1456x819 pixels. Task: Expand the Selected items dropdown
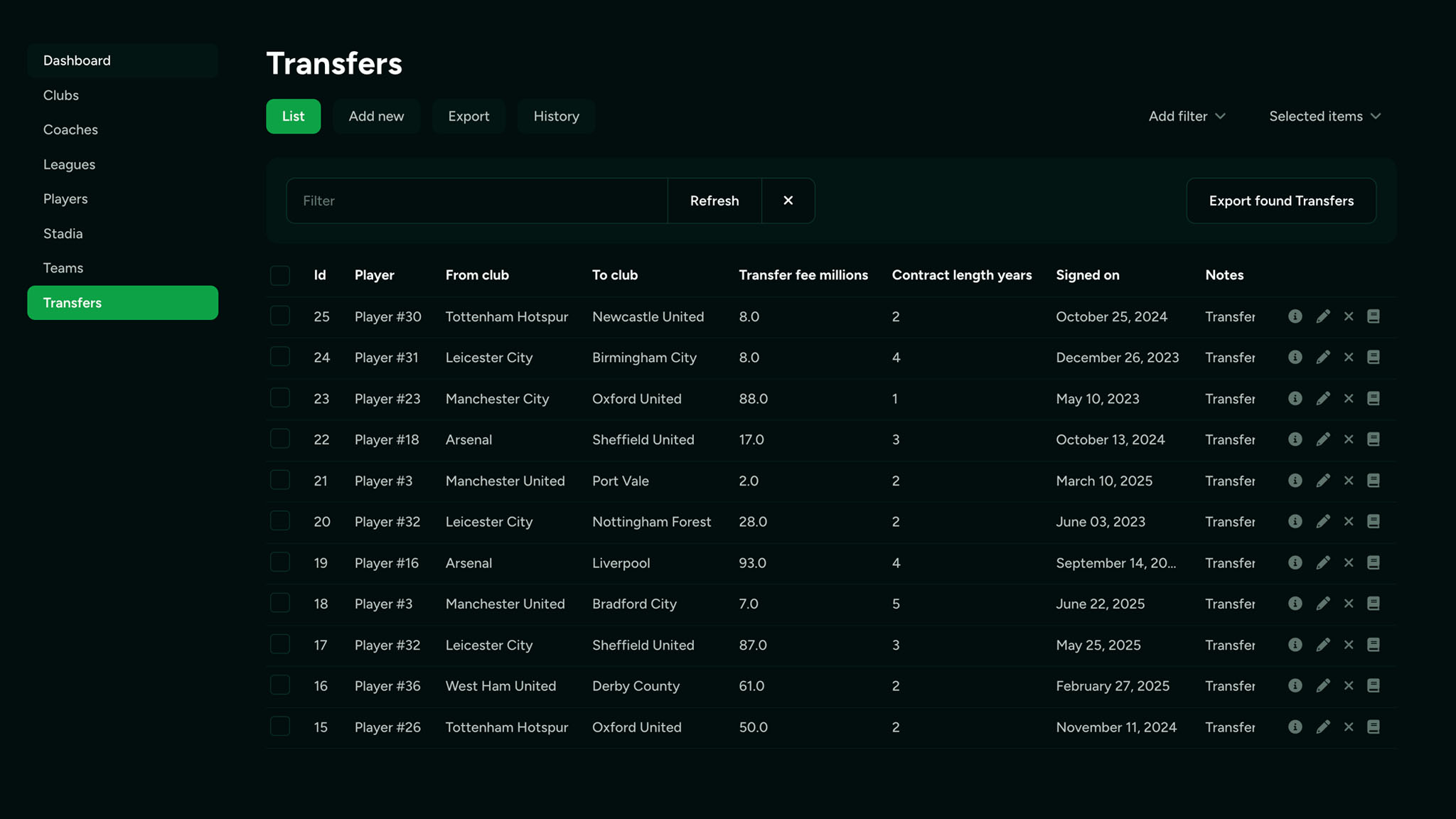pyautogui.click(x=1323, y=116)
